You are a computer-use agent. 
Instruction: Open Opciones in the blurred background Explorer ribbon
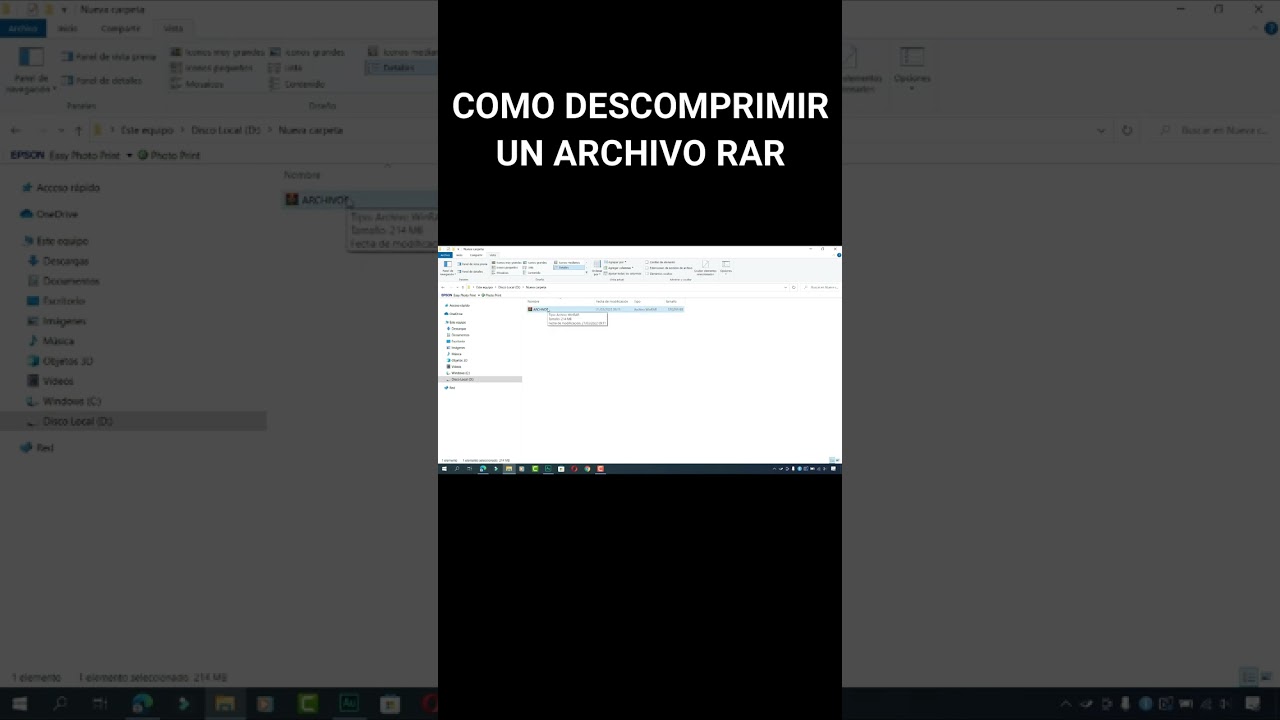point(912,68)
